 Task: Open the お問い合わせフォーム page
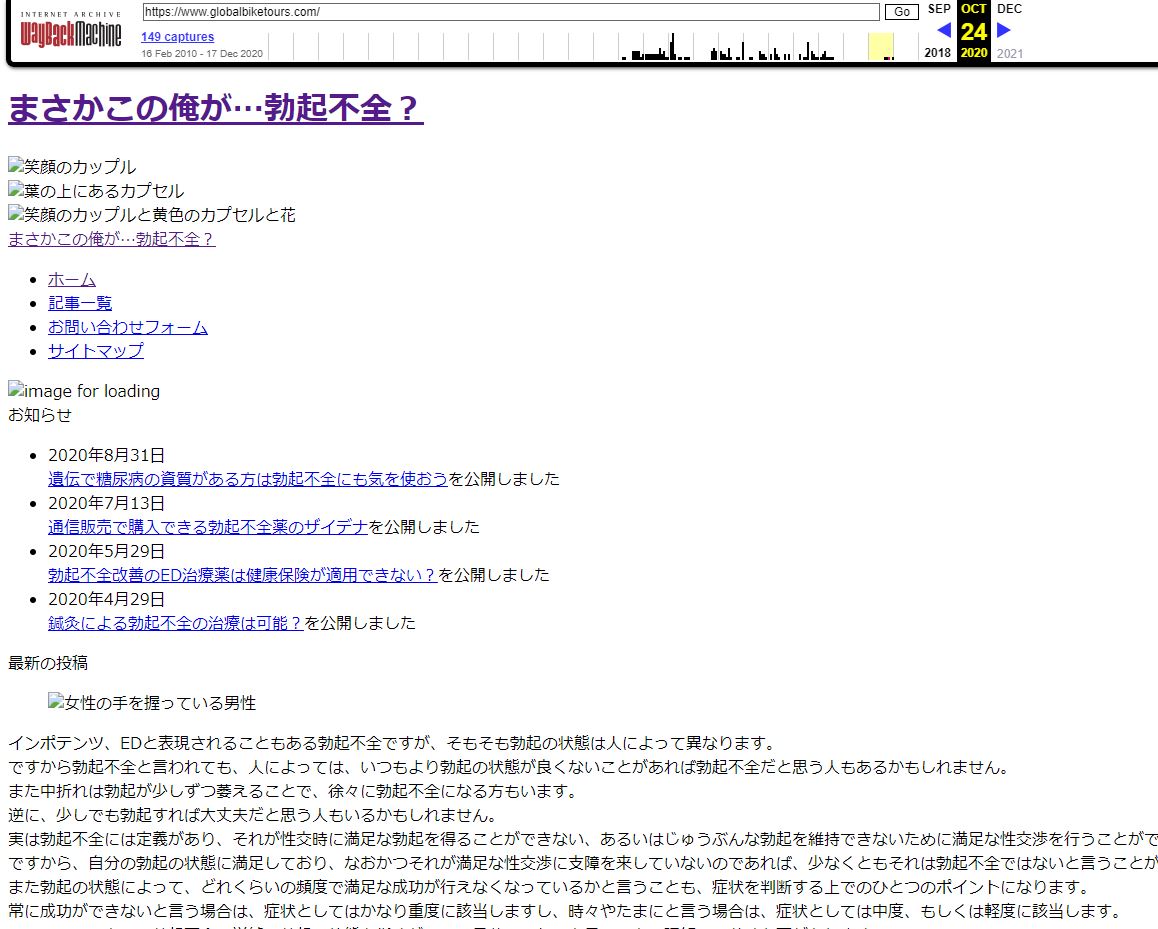click(128, 327)
